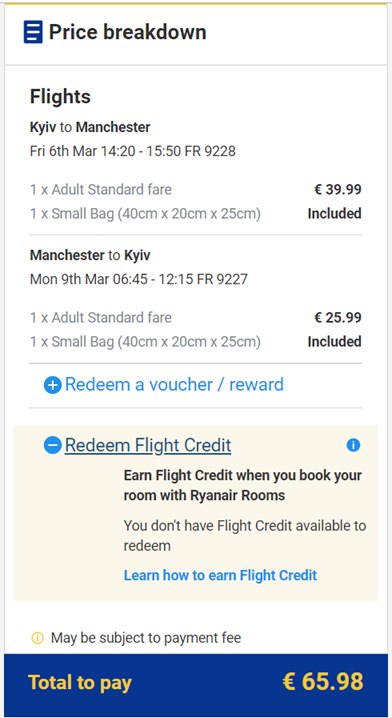Click the € 39.99 outbound fare price
The width and height of the screenshot is (392, 718).
(338, 189)
